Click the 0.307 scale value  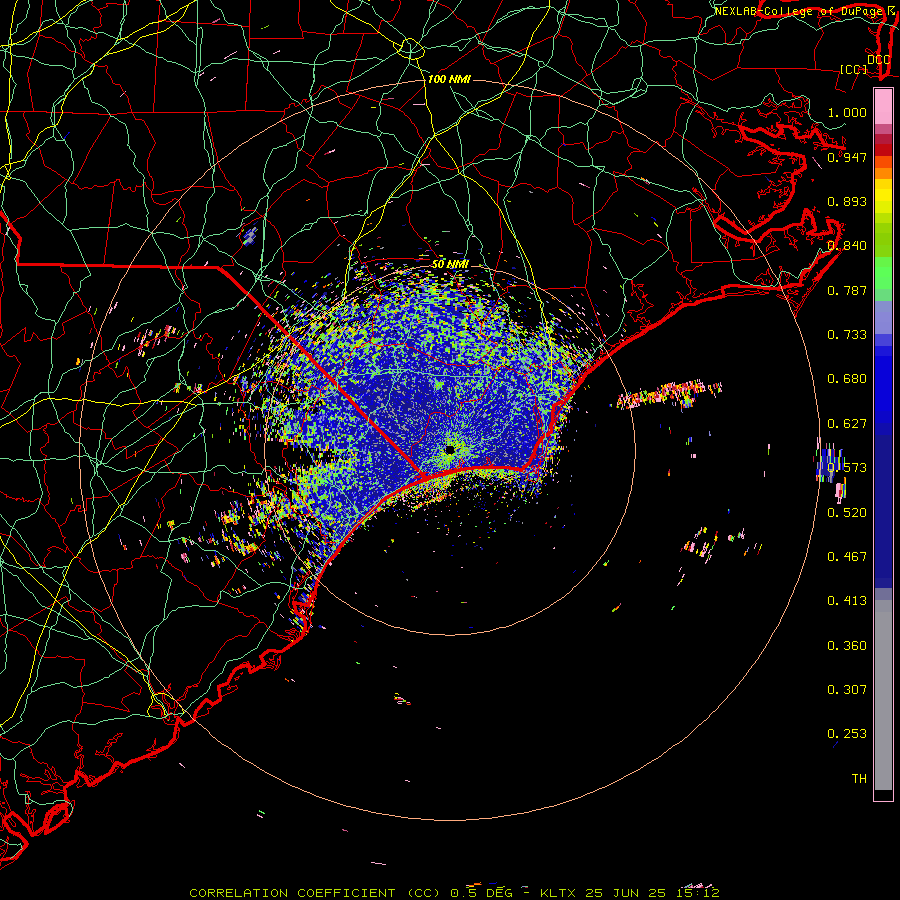(x=847, y=689)
